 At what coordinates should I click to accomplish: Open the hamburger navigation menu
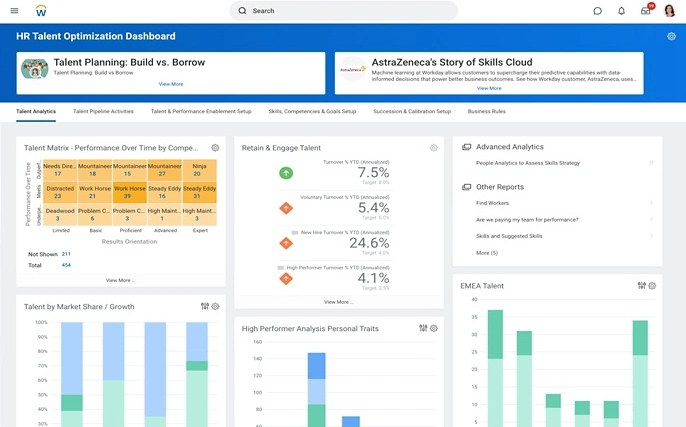tap(14, 10)
